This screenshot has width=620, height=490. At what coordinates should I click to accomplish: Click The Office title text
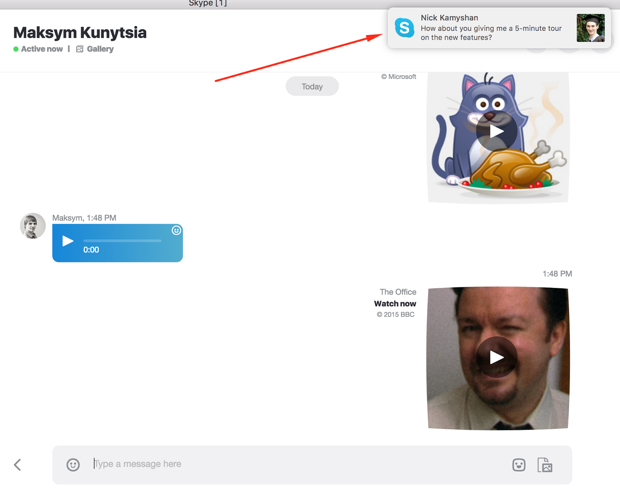pyautogui.click(x=398, y=292)
